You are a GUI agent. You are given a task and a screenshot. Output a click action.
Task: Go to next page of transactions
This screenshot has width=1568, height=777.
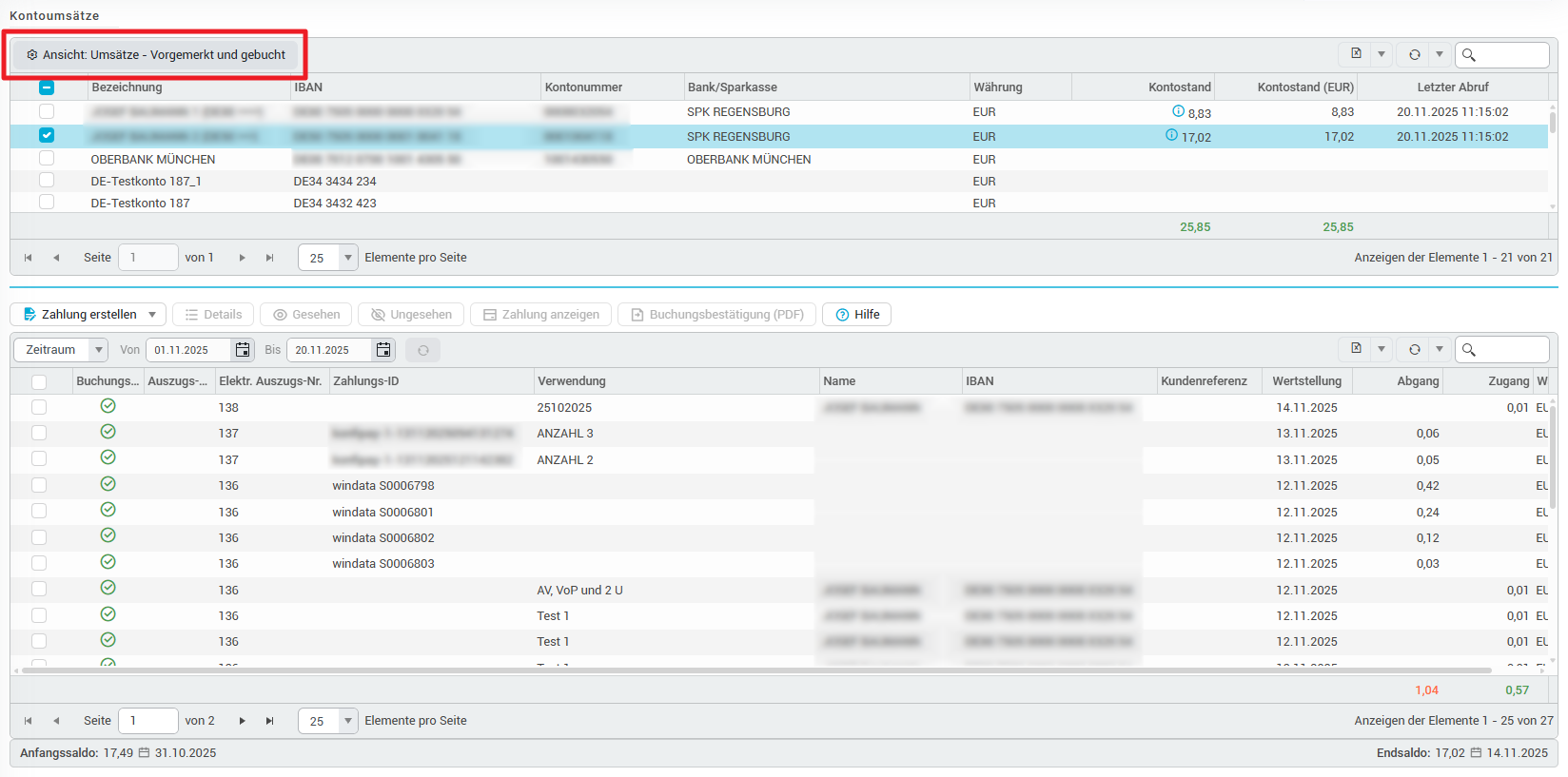pyautogui.click(x=243, y=721)
